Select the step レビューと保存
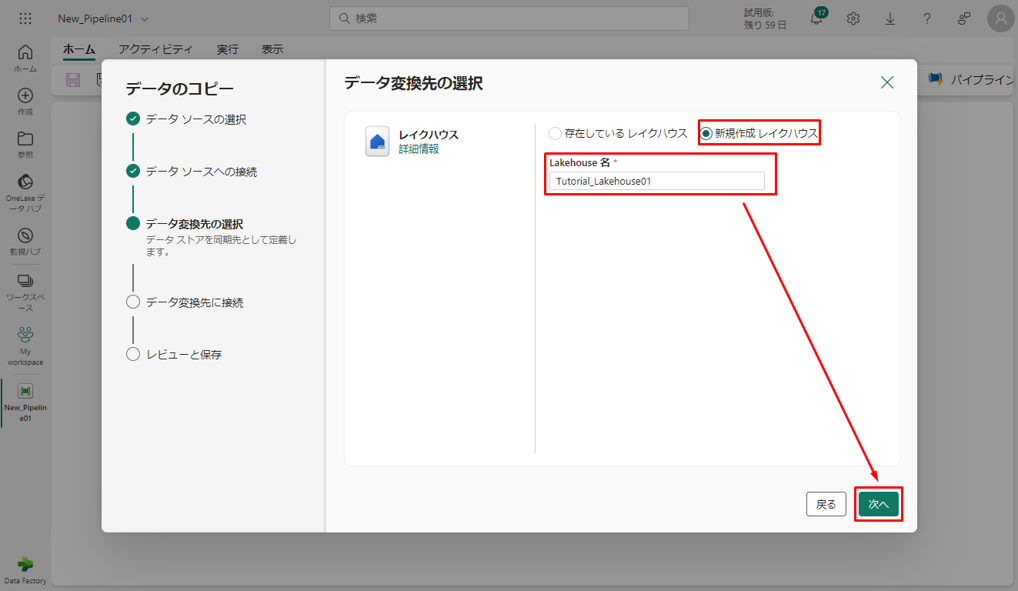1018x591 pixels. click(184, 355)
